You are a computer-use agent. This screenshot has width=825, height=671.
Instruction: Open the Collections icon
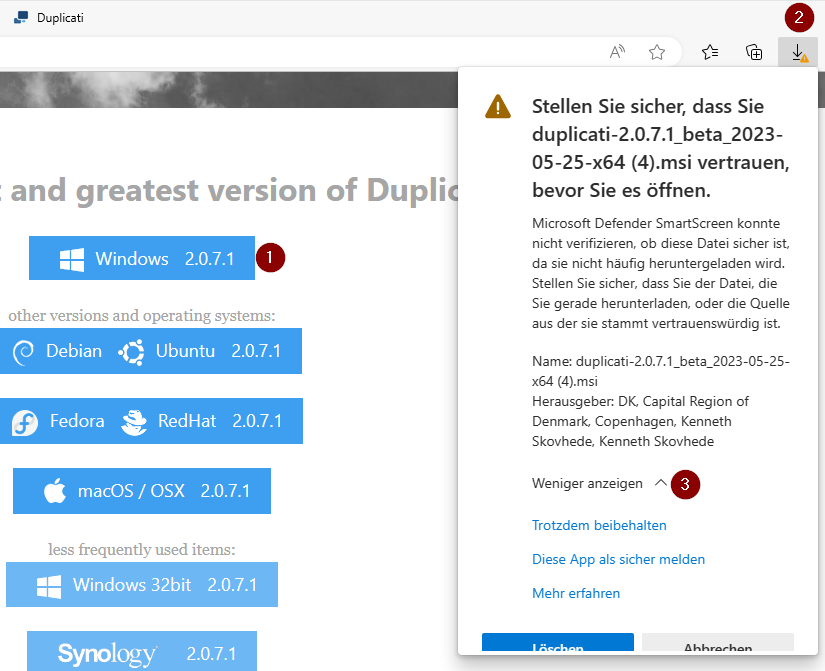[754, 52]
